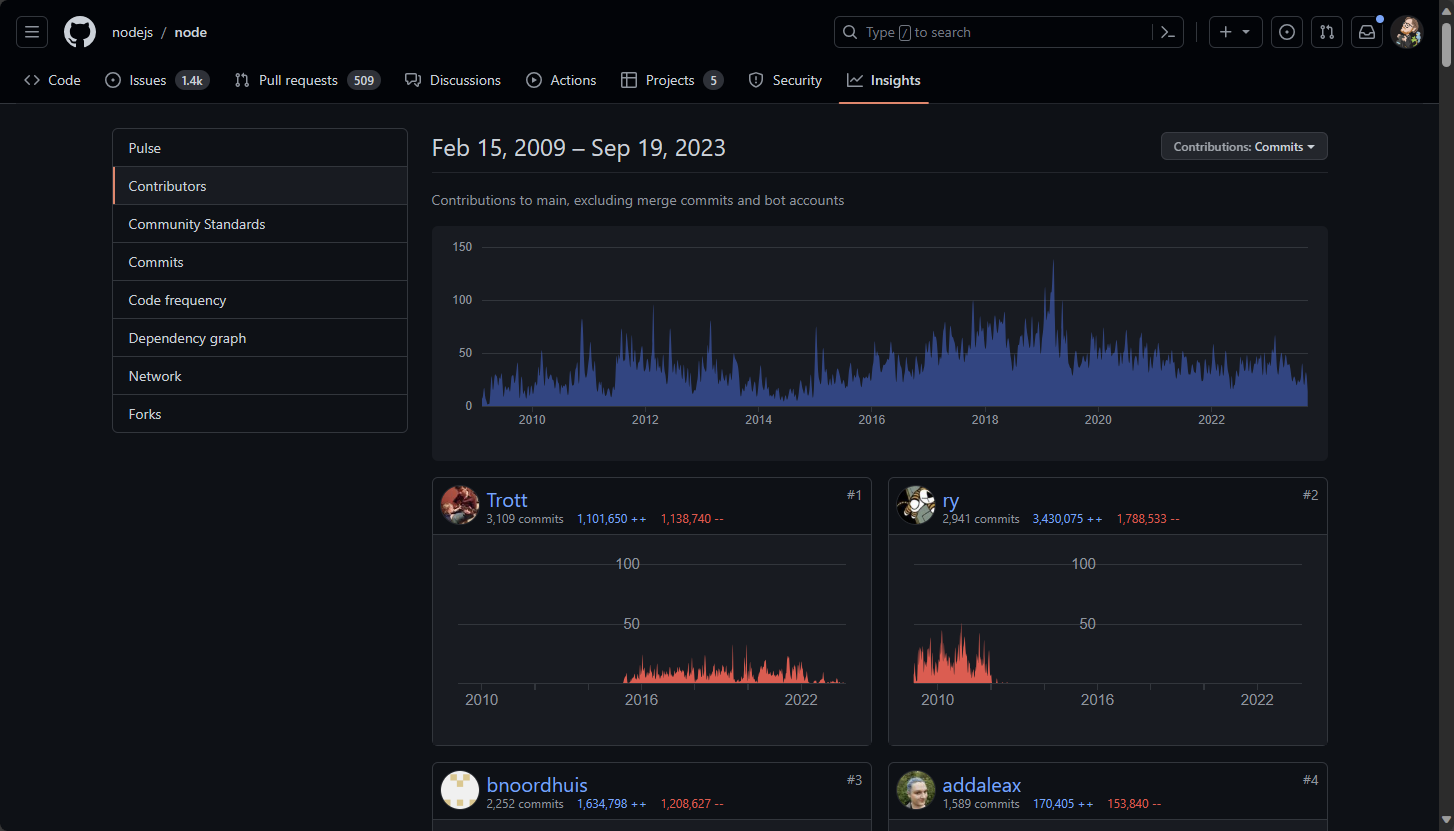Screen dimensions: 1454x831
Task: Select Pulse in the sidebar
Action: [x=260, y=148]
